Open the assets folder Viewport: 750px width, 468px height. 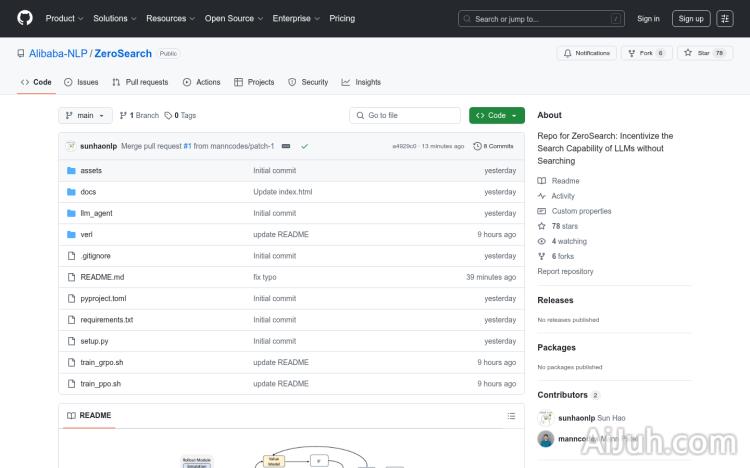(91, 171)
